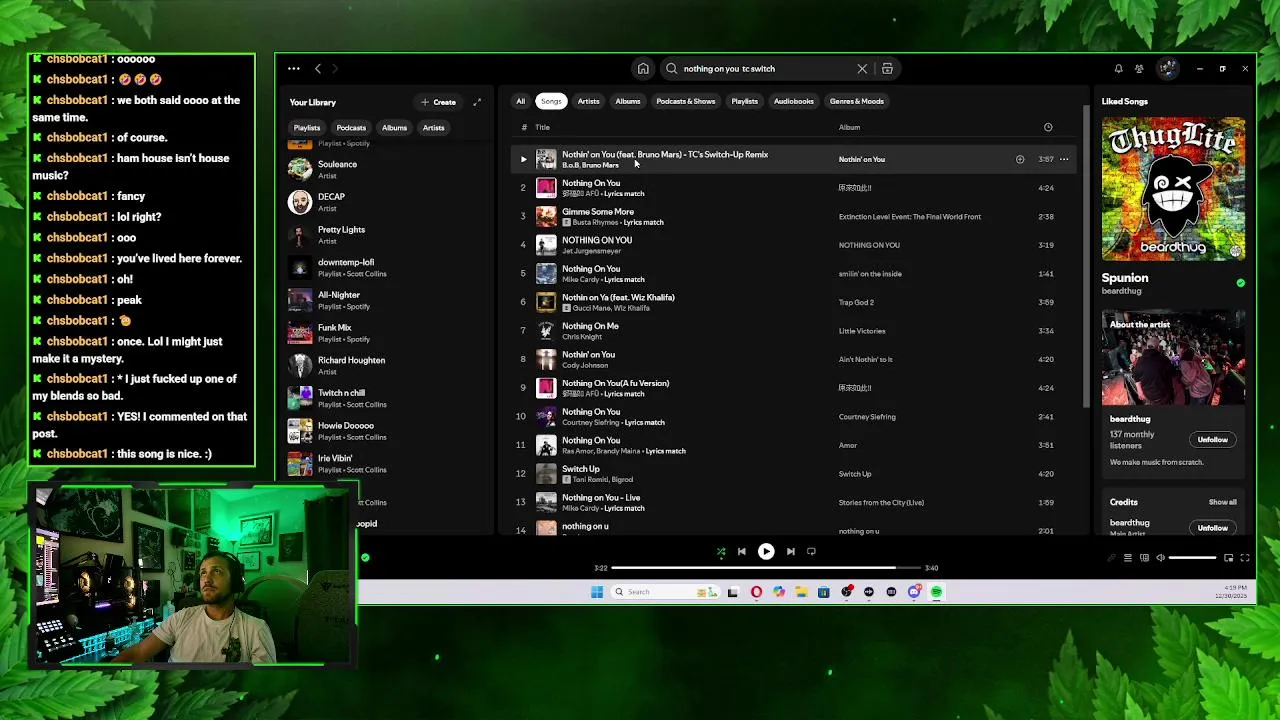Unfollow beardthug in About the artist
The width and height of the screenshot is (1280, 720).
pos(1212,440)
